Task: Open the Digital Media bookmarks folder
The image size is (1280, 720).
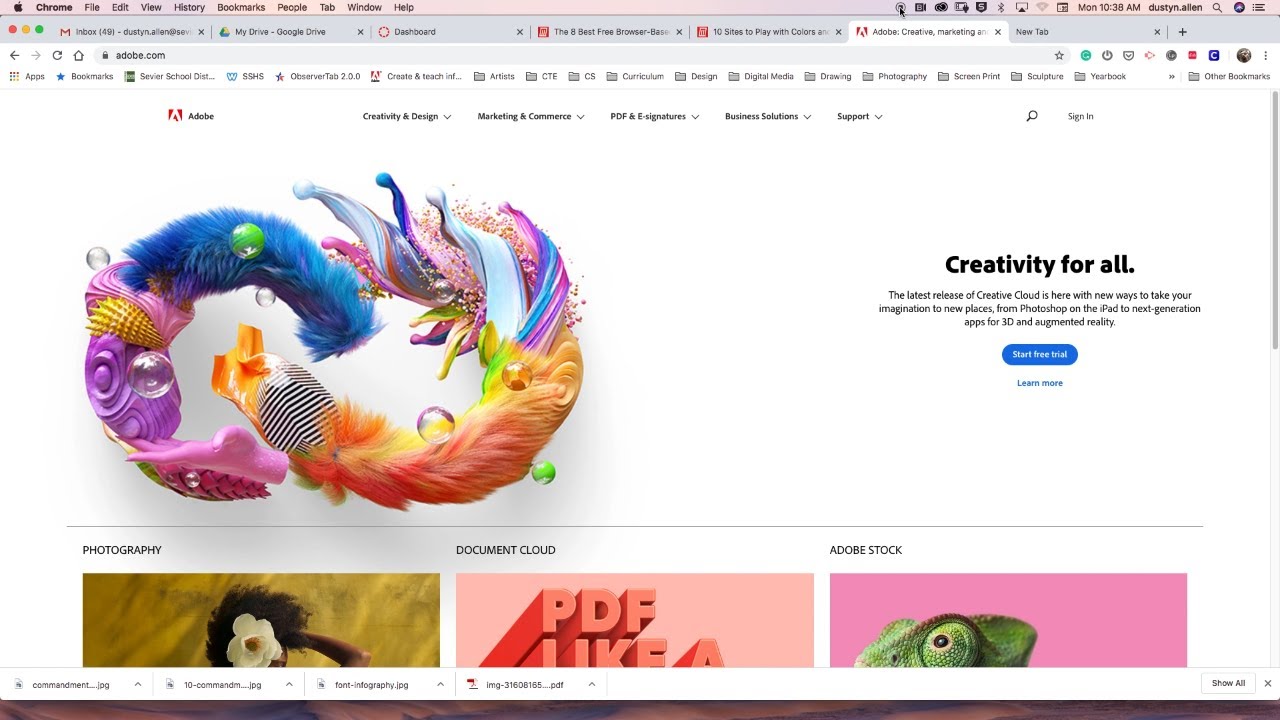Action: [760, 76]
